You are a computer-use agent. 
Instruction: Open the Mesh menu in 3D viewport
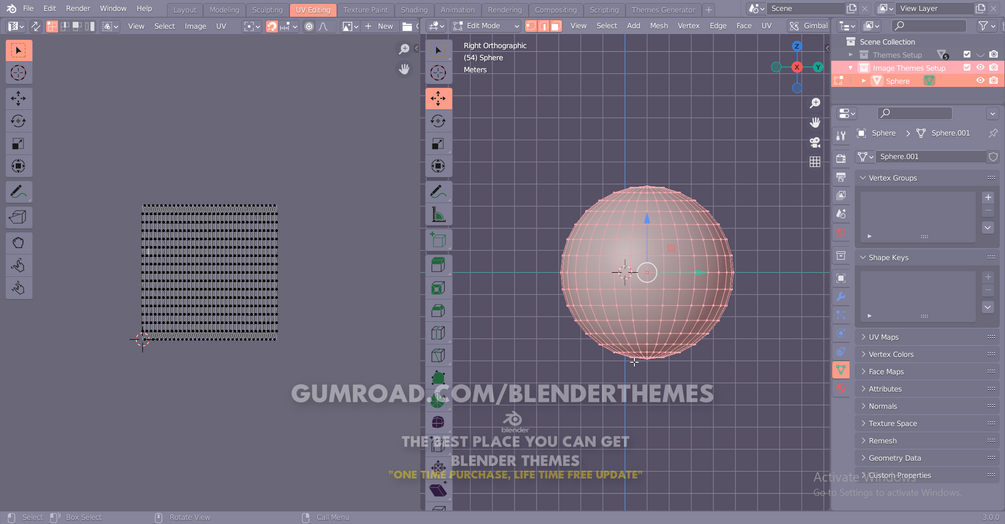(x=659, y=26)
